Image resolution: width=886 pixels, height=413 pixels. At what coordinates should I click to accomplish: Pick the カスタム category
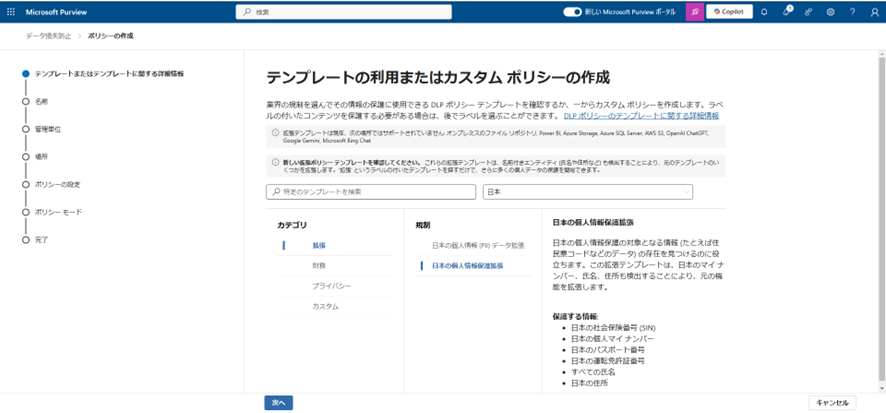pyautogui.click(x=325, y=306)
